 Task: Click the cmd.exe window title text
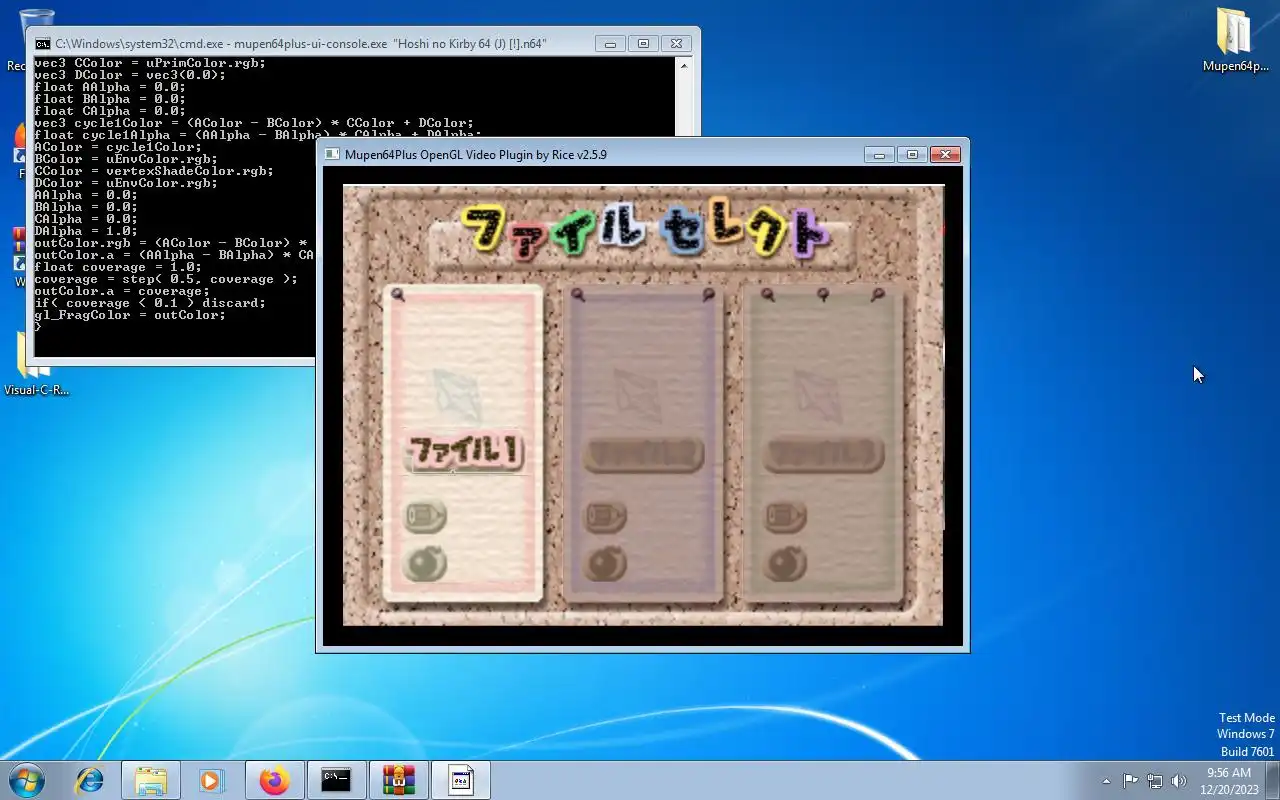pos(301,44)
